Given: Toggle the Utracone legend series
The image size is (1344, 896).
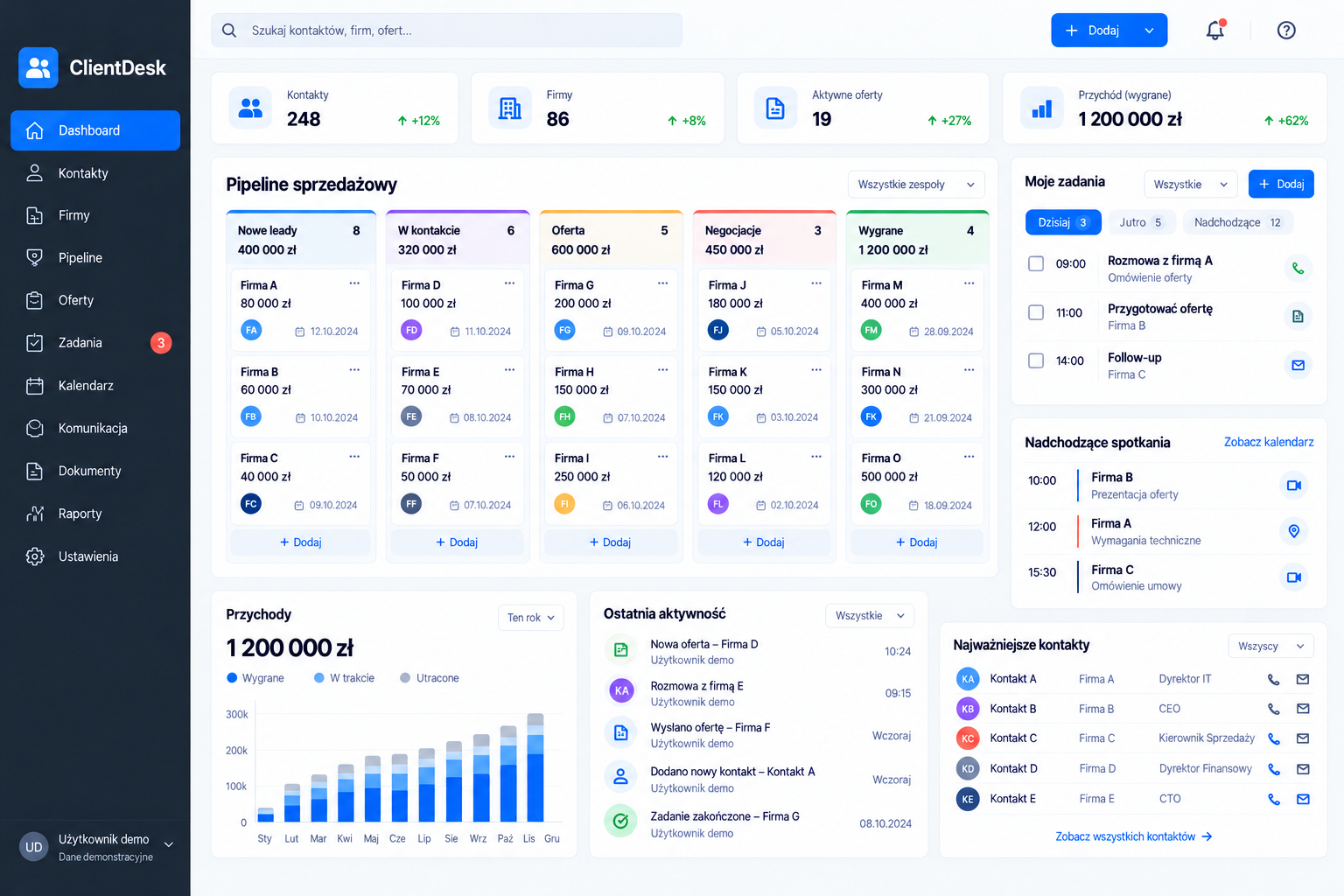Looking at the screenshot, I should [x=429, y=678].
